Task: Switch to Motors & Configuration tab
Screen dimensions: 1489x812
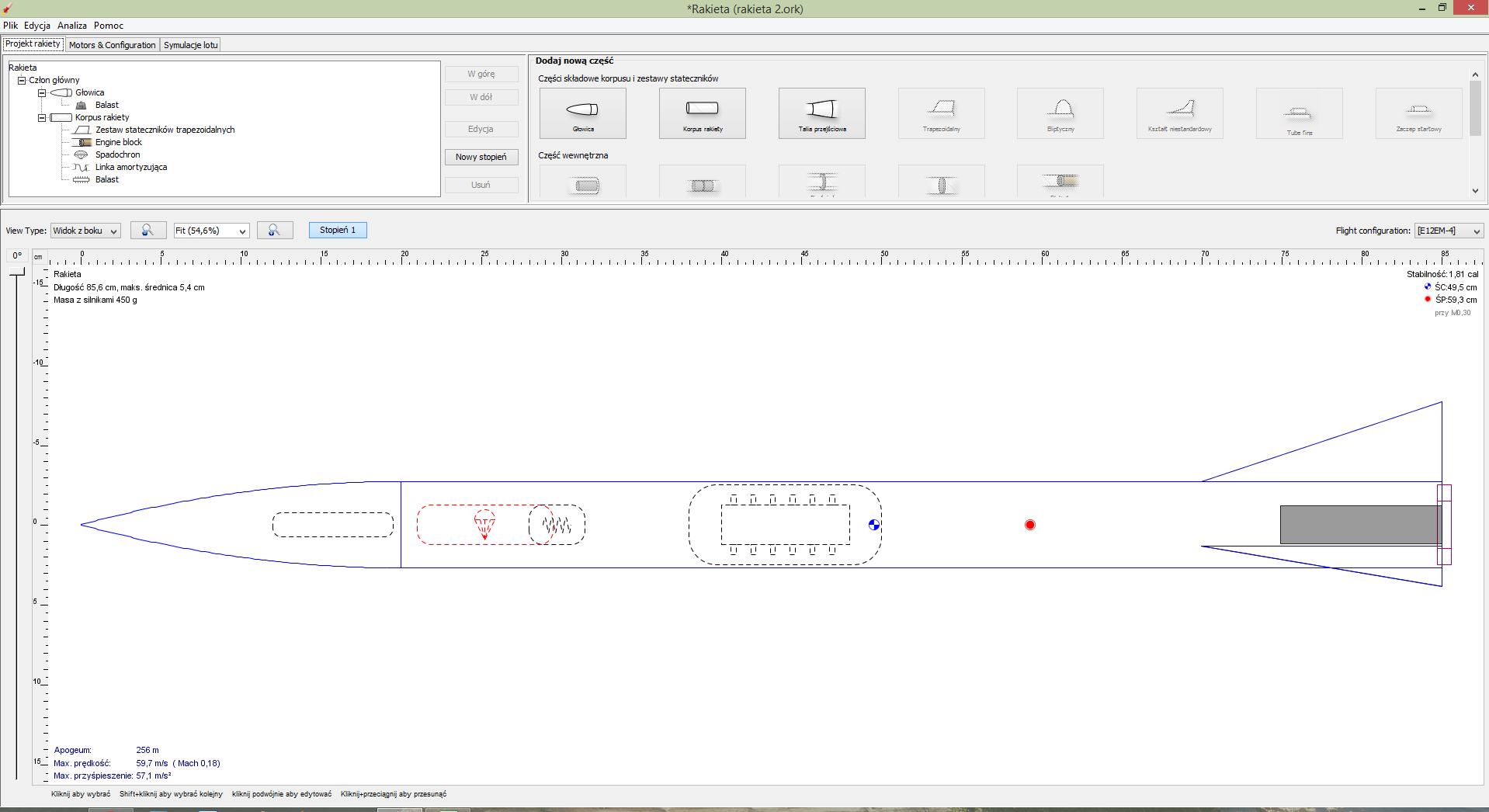Action: point(112,45)
